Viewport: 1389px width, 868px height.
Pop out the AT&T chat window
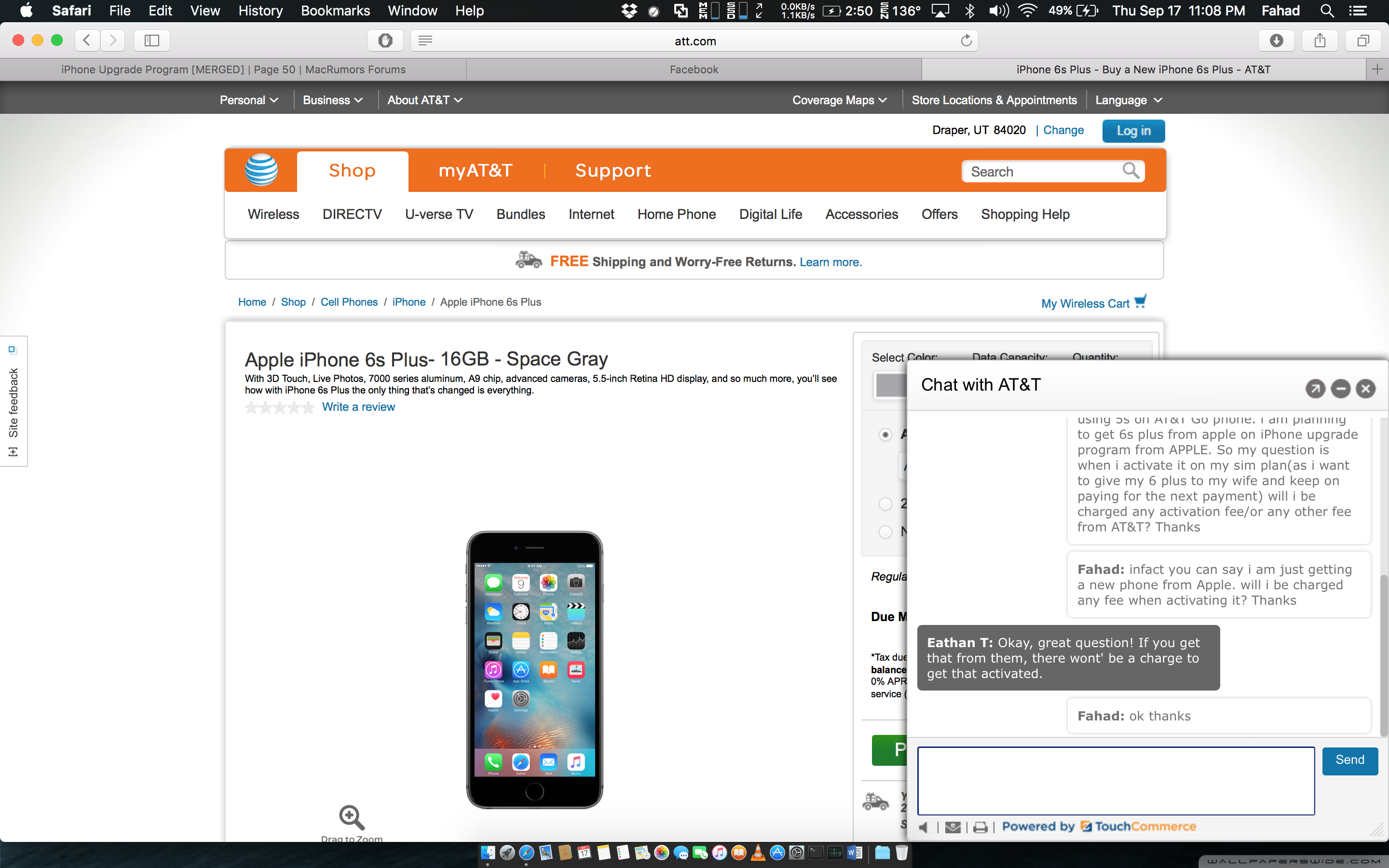click(1315, 389)
